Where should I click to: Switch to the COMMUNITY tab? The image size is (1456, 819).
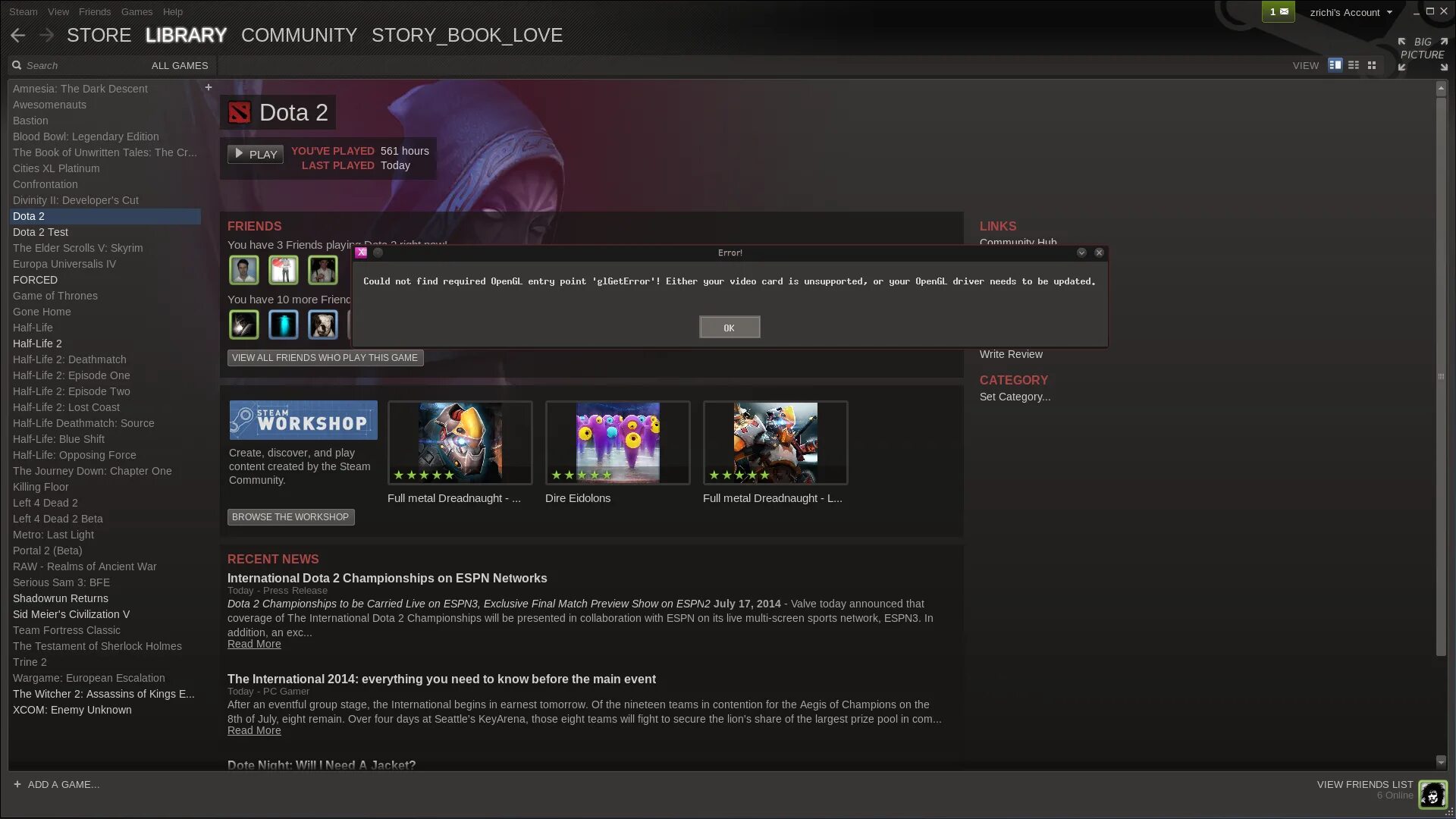click(299, 35)
